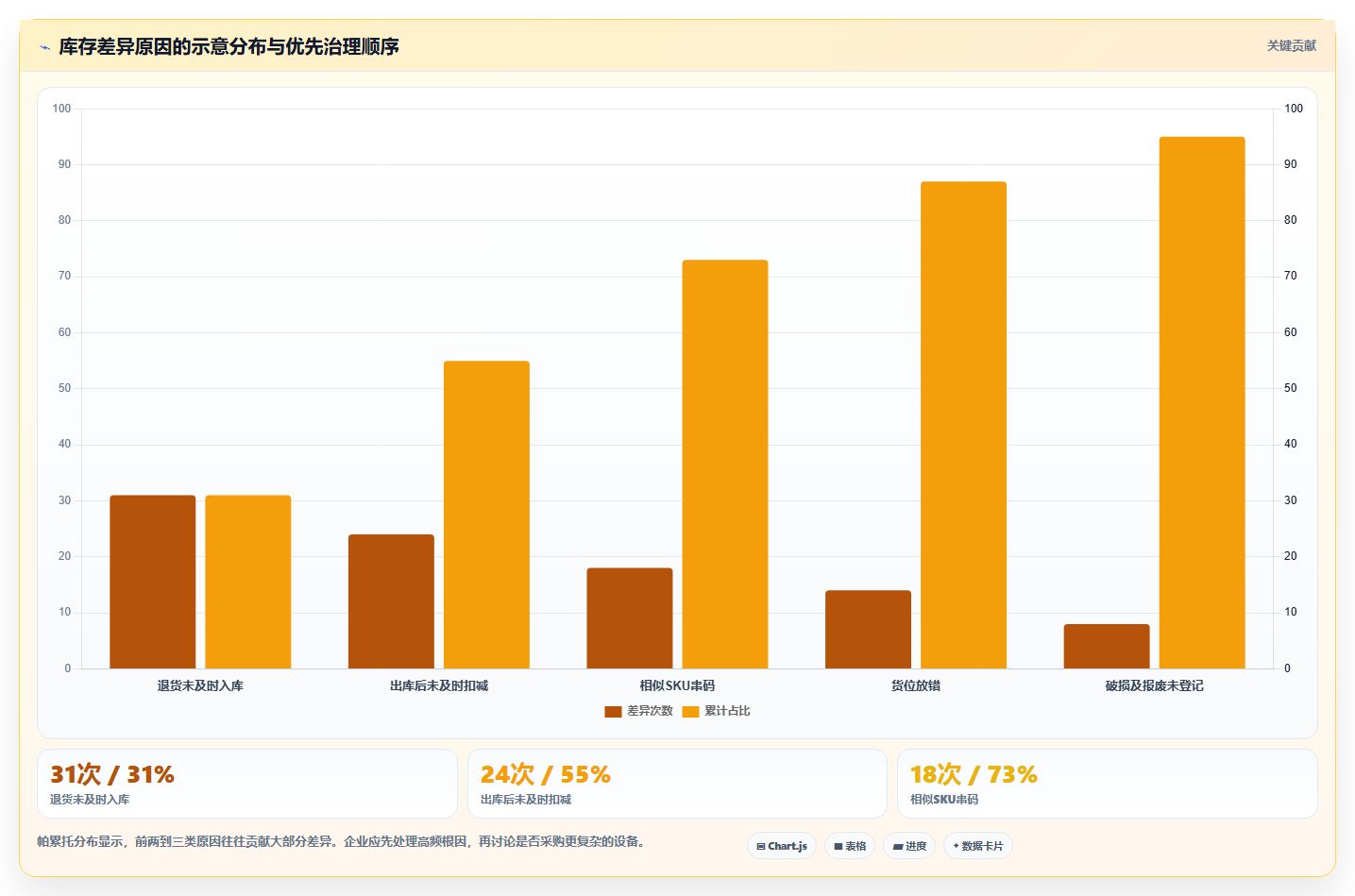Click the summary paragraph starting with 帕累托分布显示
1355x896 pixels.
(345, 841)
